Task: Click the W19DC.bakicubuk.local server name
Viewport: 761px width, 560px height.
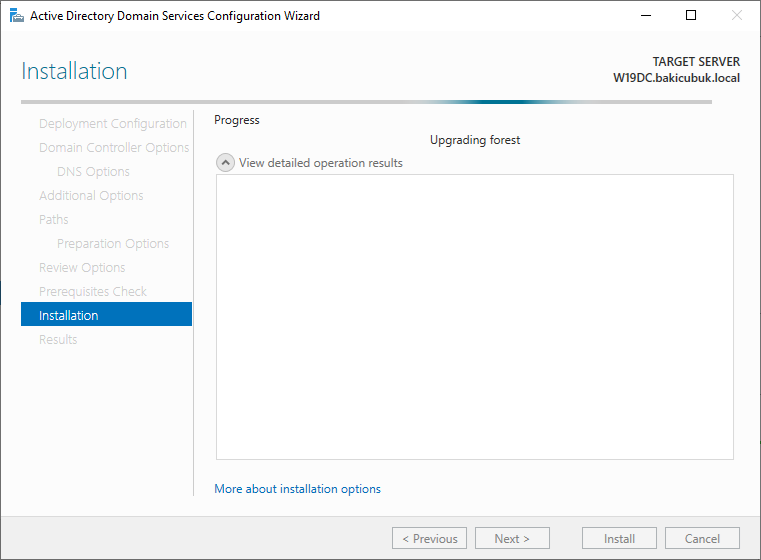Action: pos(677,78)
